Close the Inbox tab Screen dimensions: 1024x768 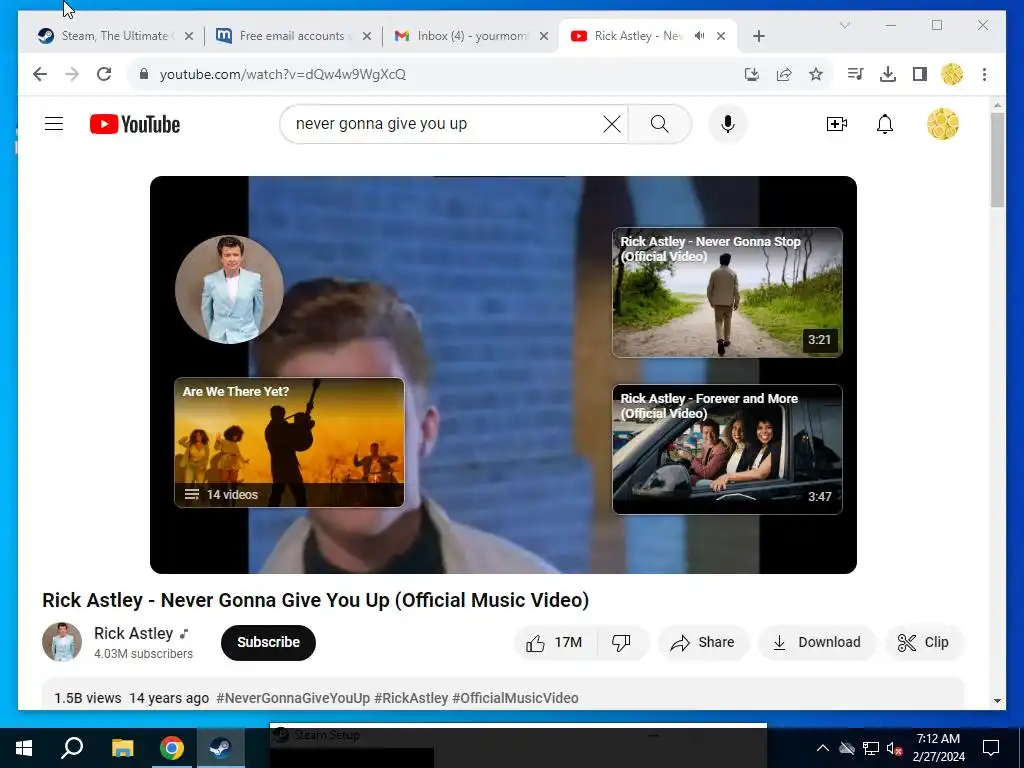(x=543, y=36)
